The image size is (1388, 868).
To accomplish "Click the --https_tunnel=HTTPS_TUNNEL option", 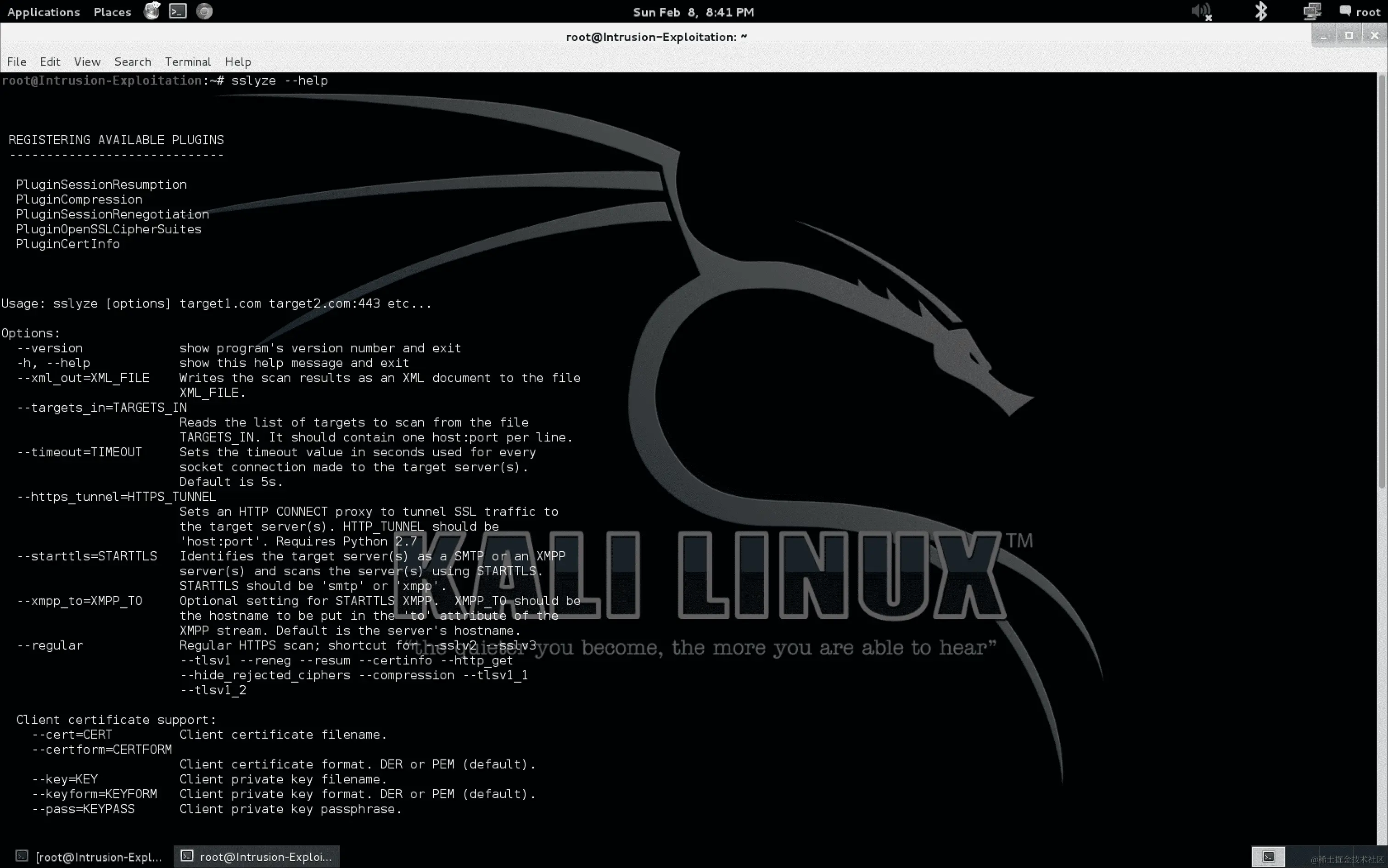I will pos(117,497).
